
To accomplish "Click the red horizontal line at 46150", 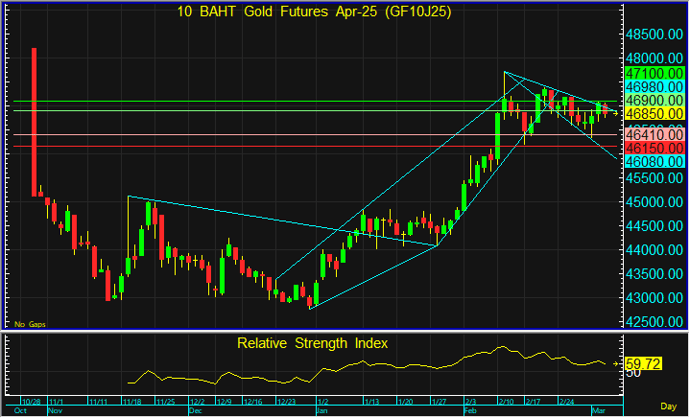I will pyautogui.click(x=300, y=147).
